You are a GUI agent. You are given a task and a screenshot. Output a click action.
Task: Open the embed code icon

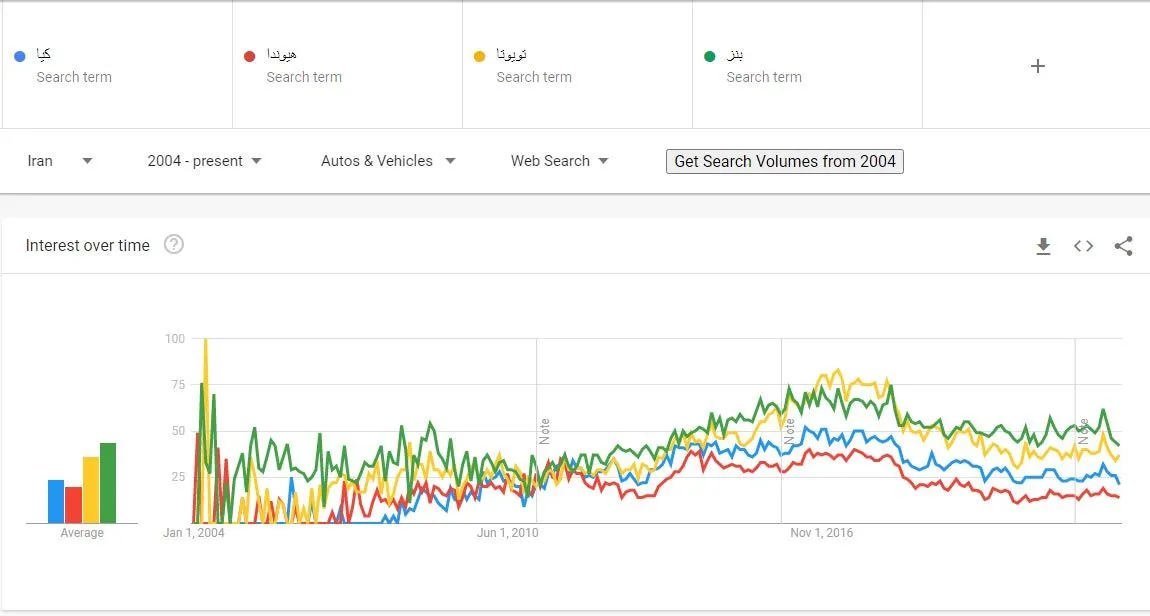1083,246
